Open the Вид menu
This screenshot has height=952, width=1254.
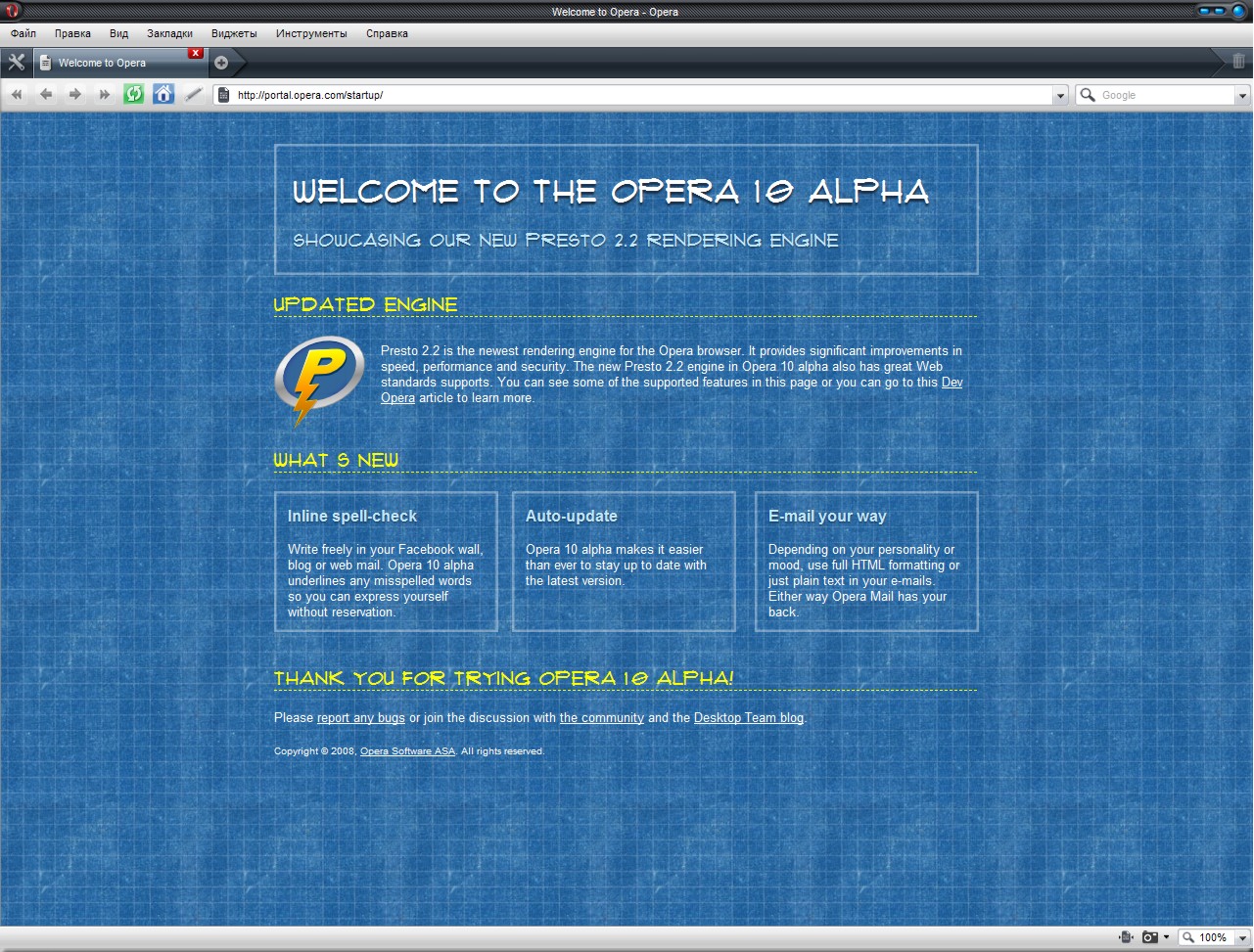tap(118, 33)
